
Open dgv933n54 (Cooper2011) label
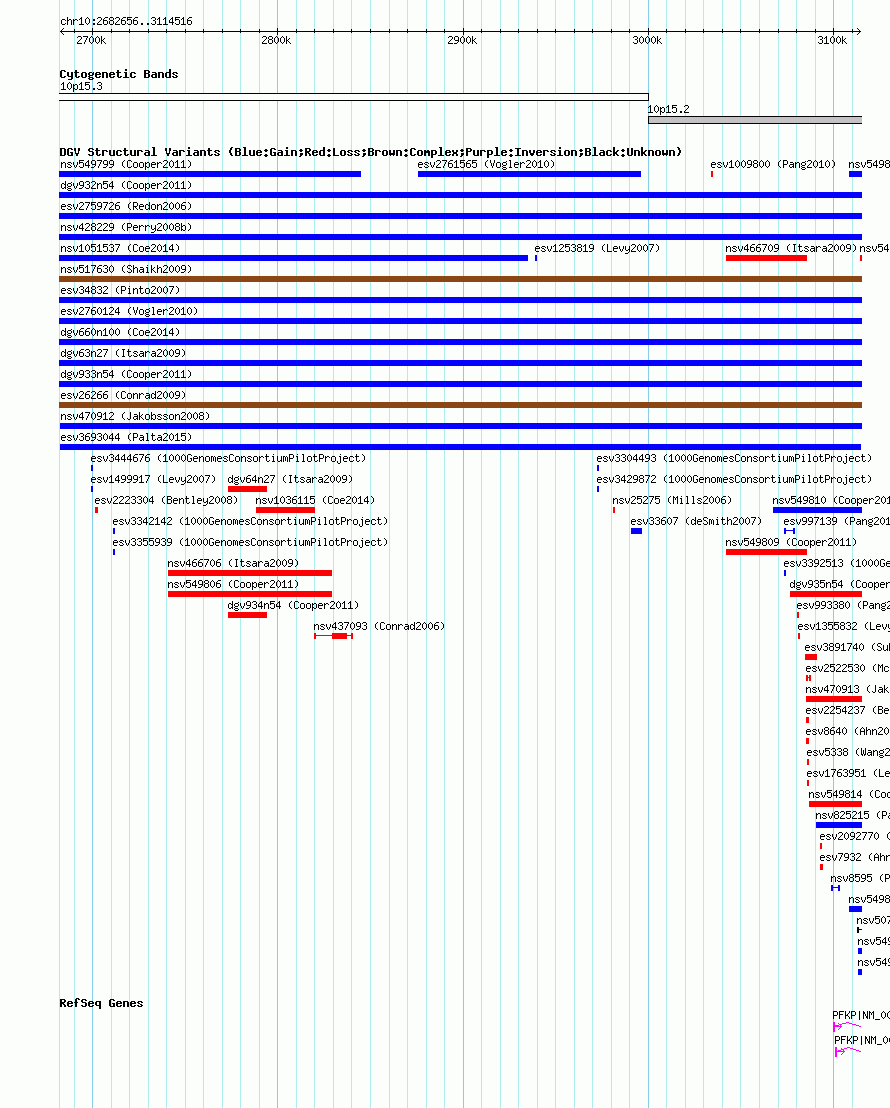tap(126, 375)
